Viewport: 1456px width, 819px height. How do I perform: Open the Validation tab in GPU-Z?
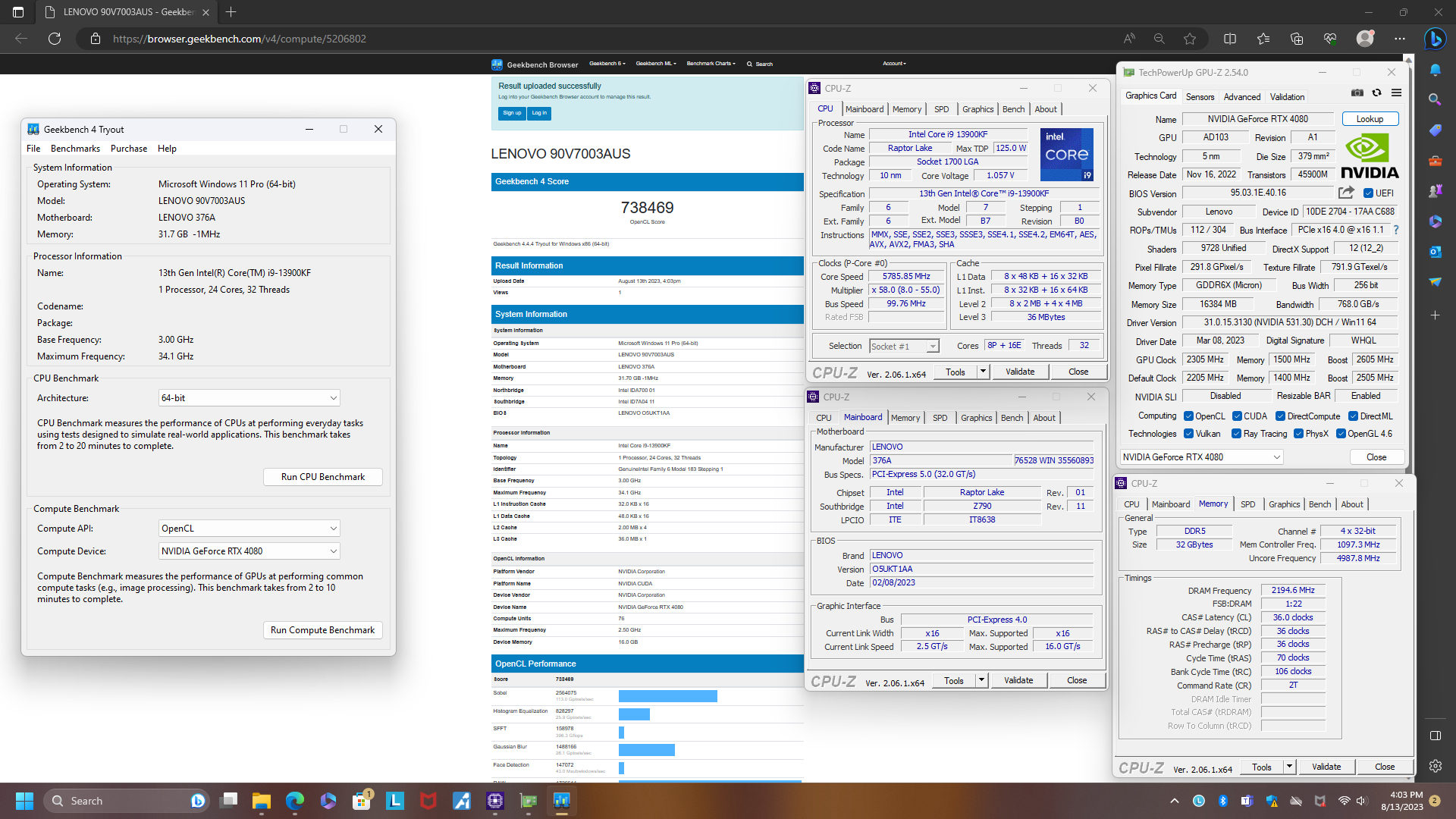point(1288,97)
